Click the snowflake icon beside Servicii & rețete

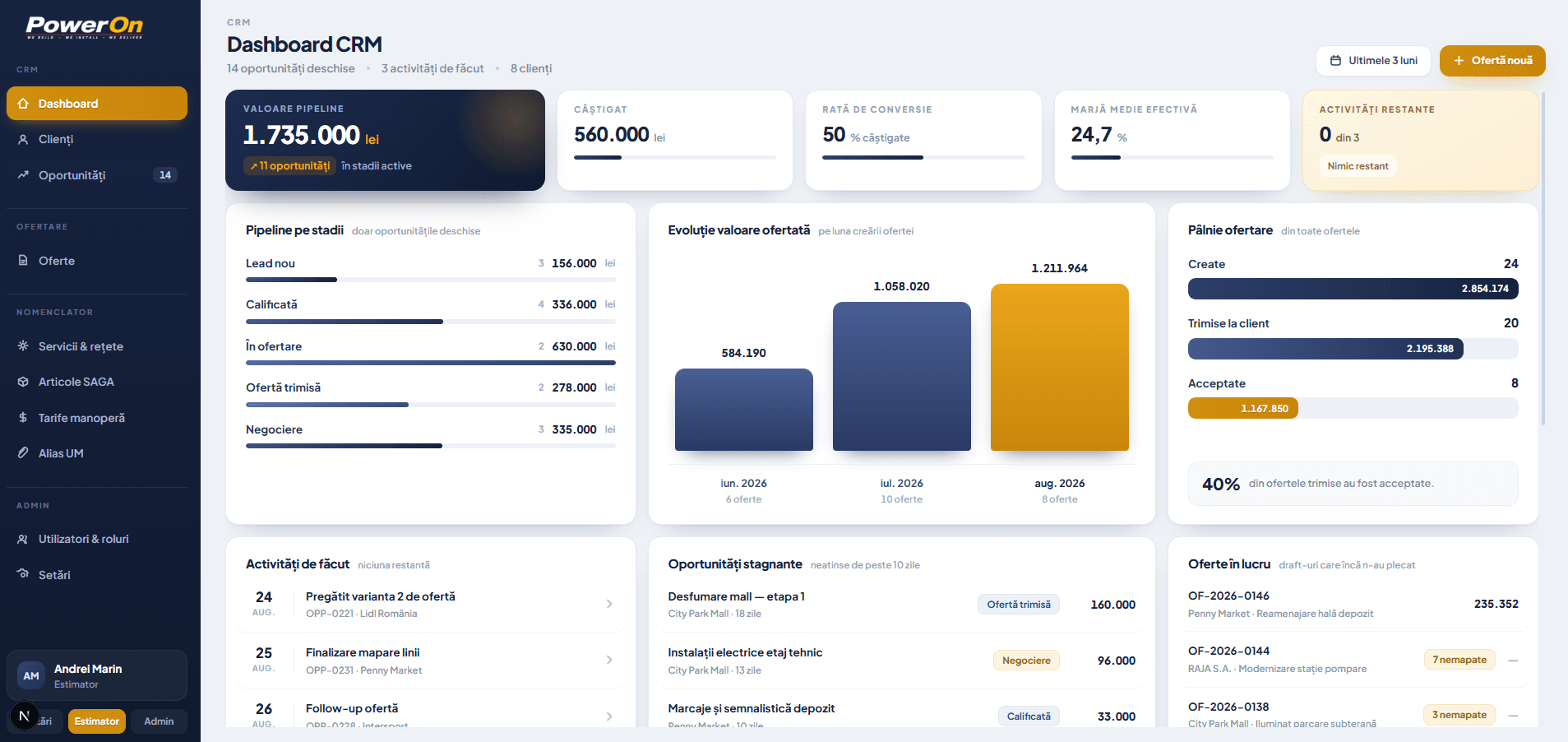23,346
